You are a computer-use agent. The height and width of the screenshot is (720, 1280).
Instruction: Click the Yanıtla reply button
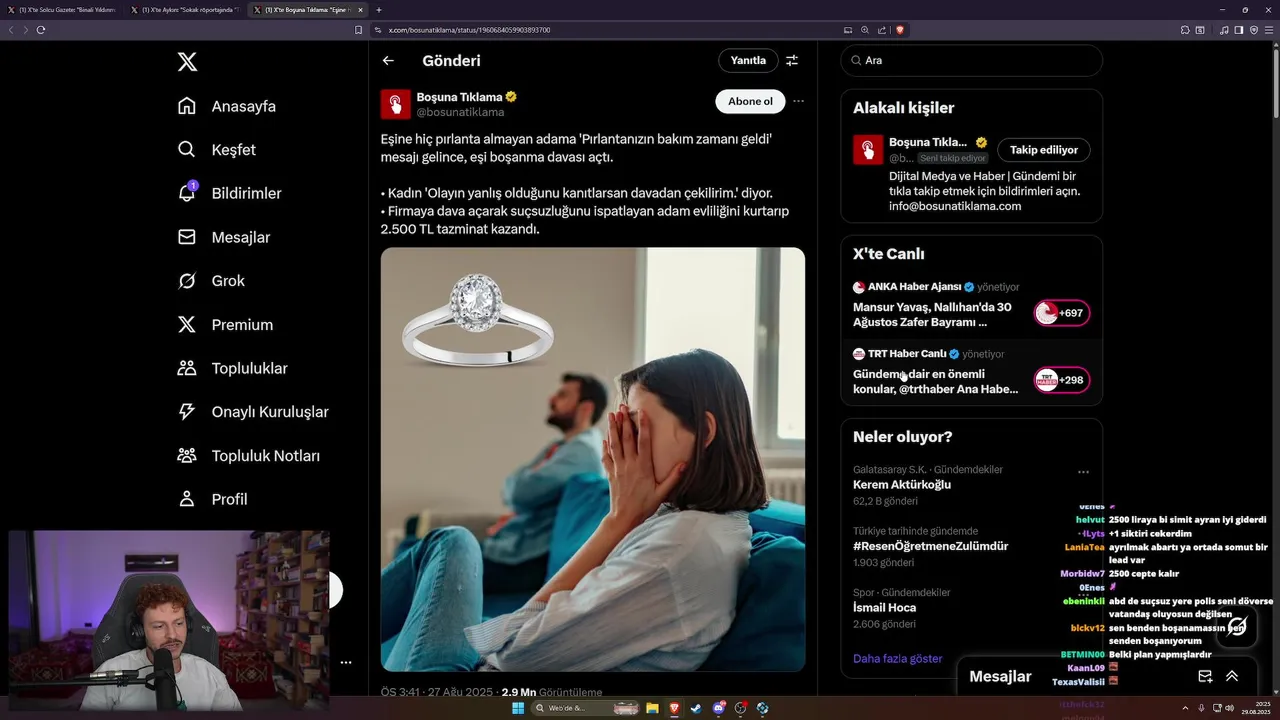coord(748,60)
